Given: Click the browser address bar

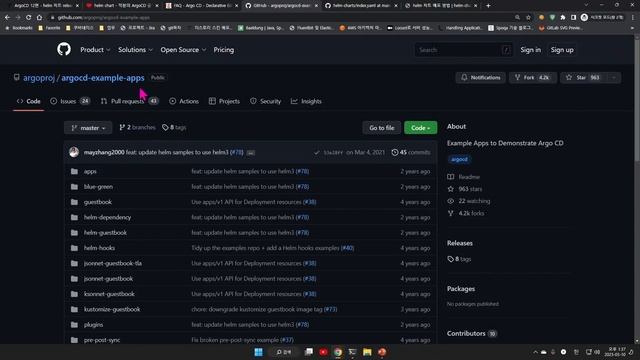Looking at the screenshot, I should coord(282,18).
